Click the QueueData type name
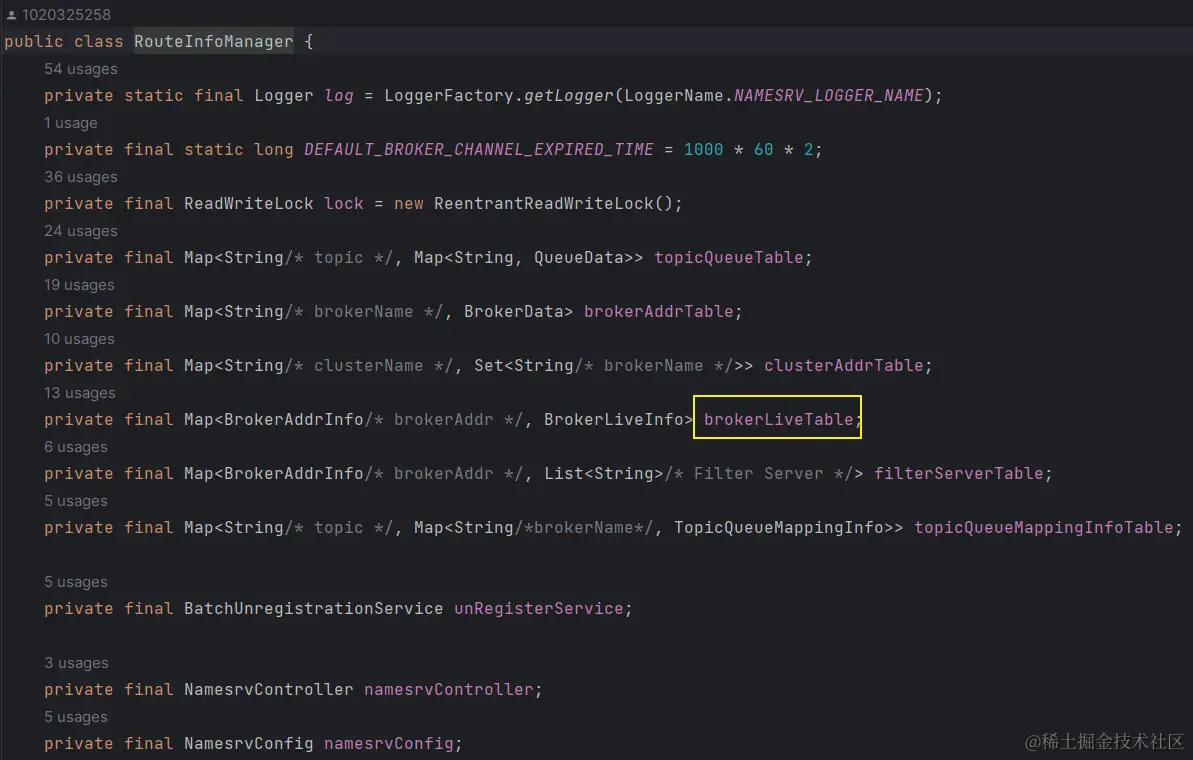 pyautogui.click(x=579, y=258)
